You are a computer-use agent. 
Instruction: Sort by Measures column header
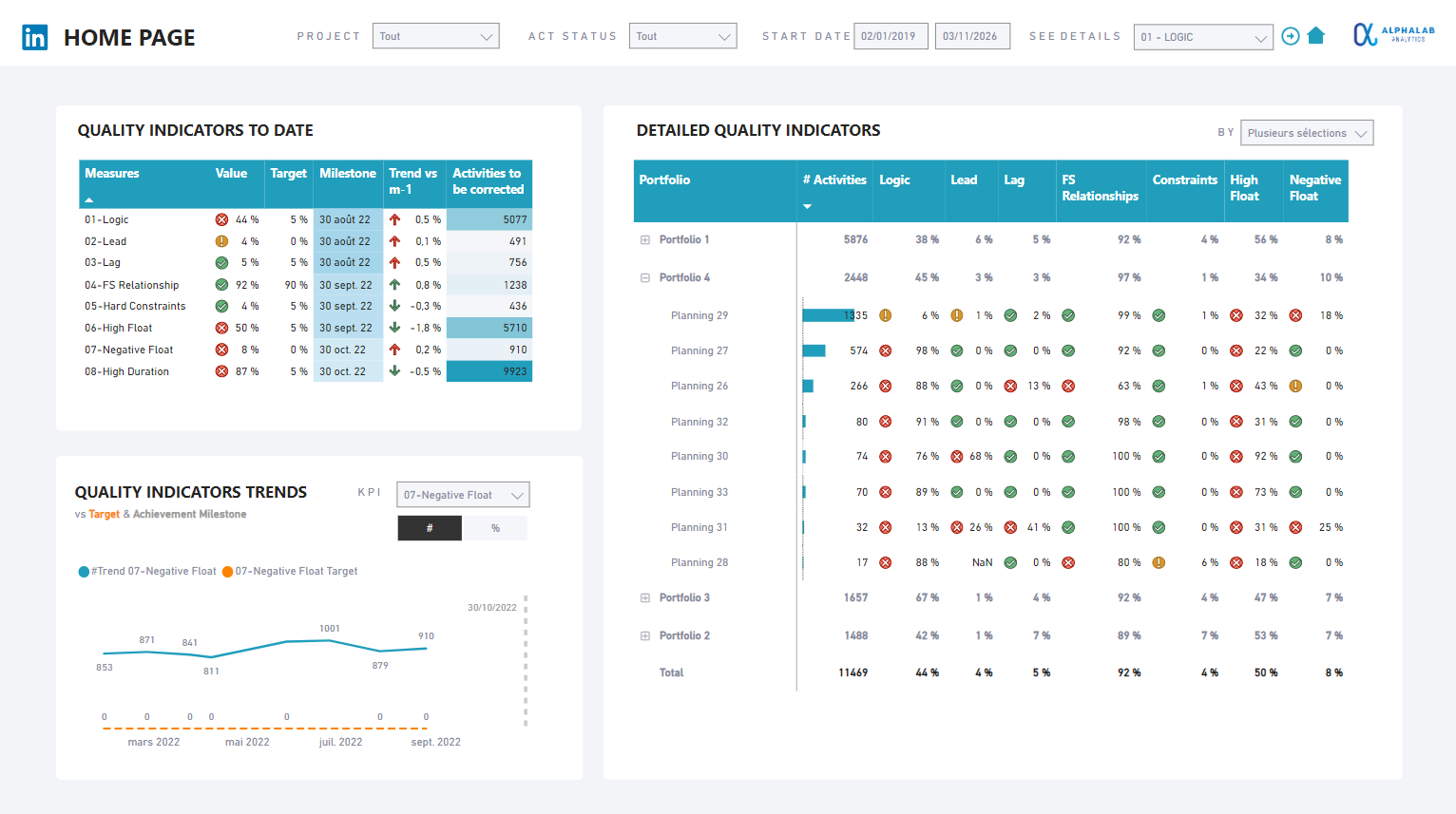112,174
